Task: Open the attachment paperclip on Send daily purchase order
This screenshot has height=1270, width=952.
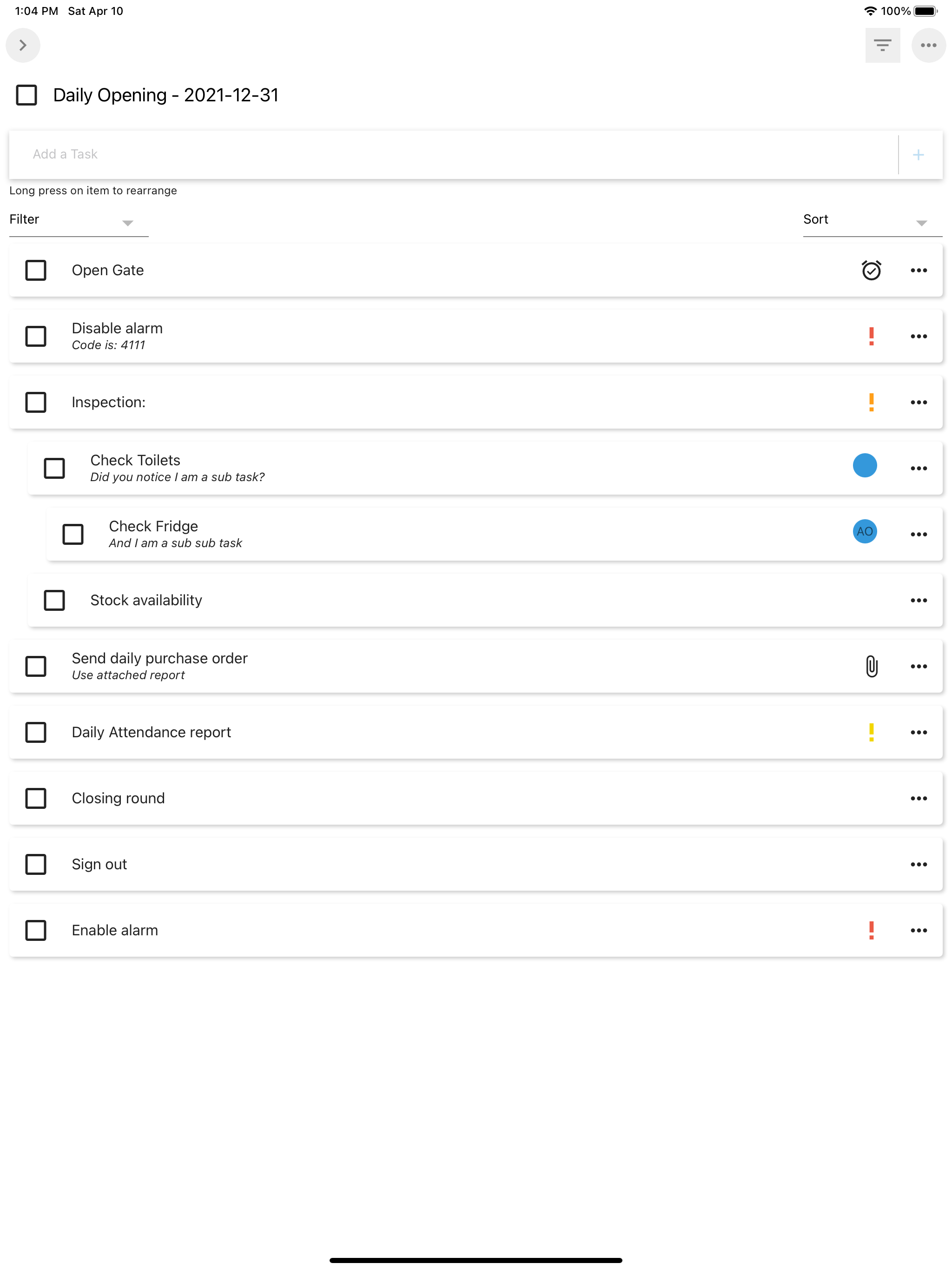Action: [x=871, y=667]
